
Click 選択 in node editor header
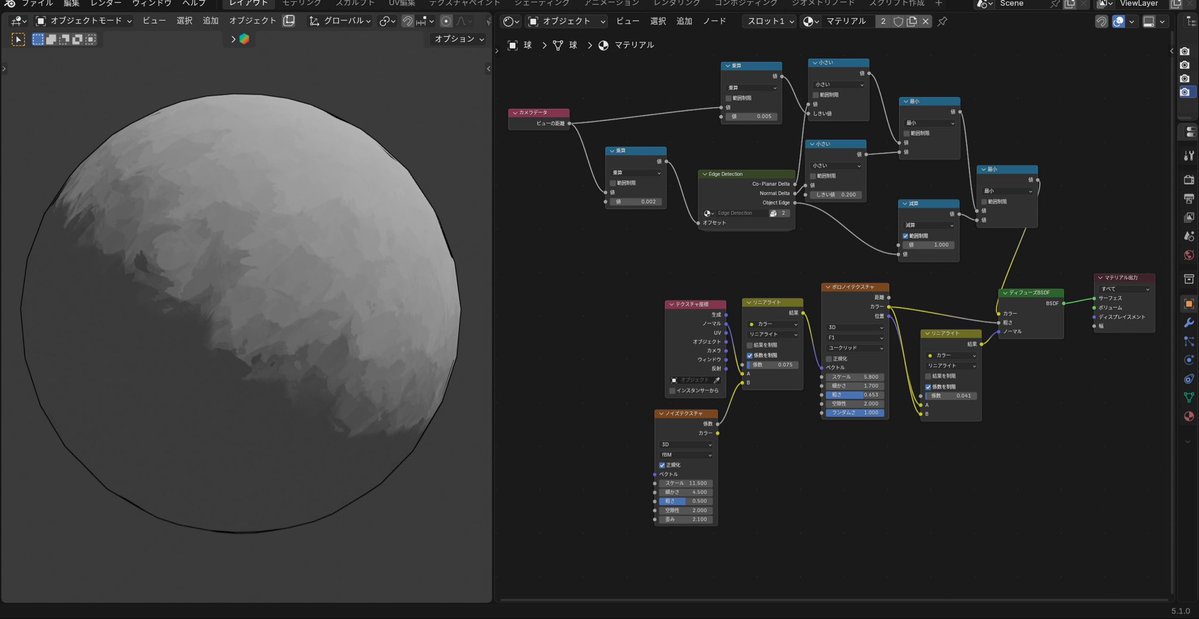point(658,21)
